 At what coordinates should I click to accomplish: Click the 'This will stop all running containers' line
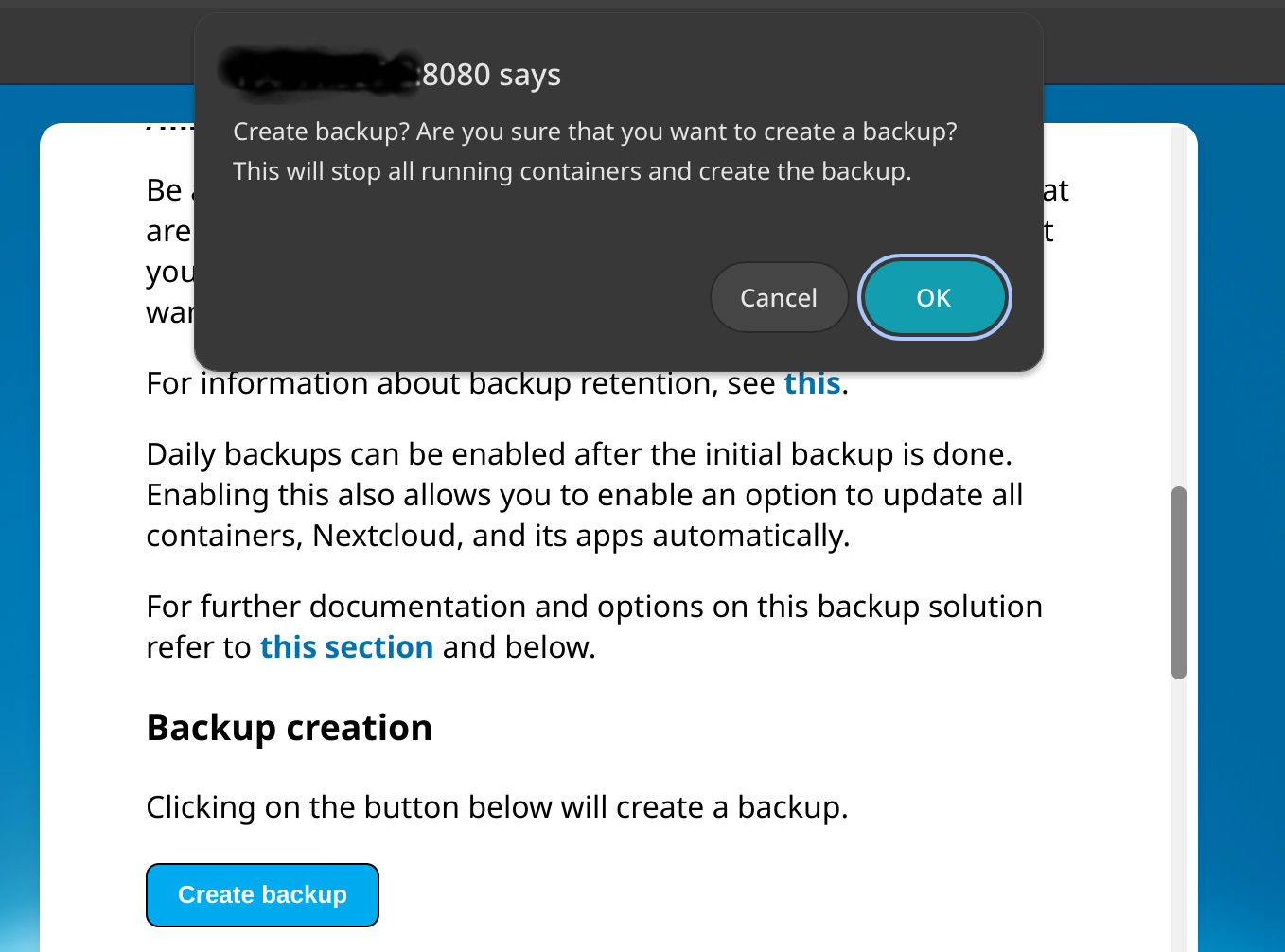(572, 171)
